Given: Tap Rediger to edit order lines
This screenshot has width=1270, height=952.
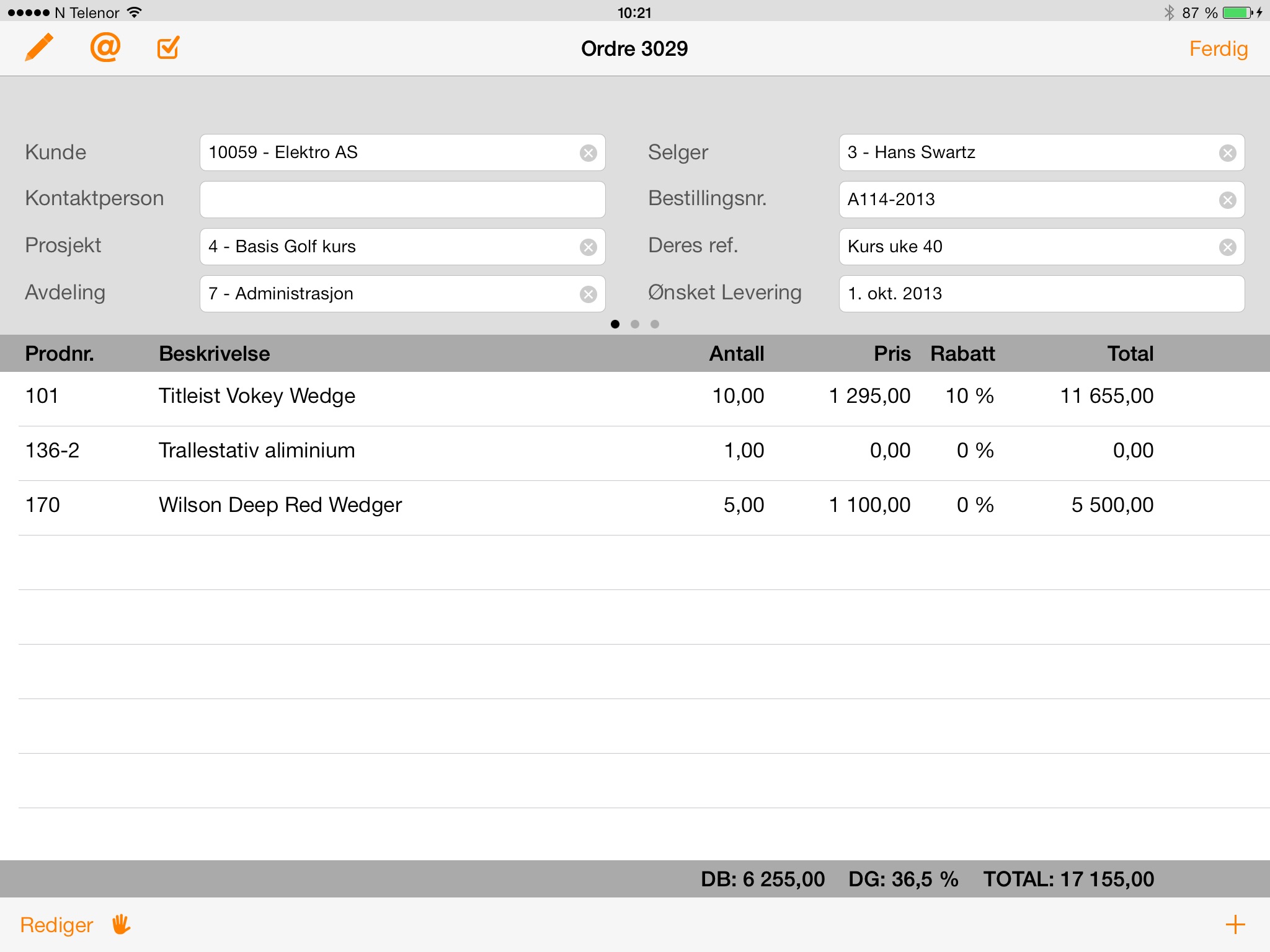Looking at the screenshot, I should [56, 925].
